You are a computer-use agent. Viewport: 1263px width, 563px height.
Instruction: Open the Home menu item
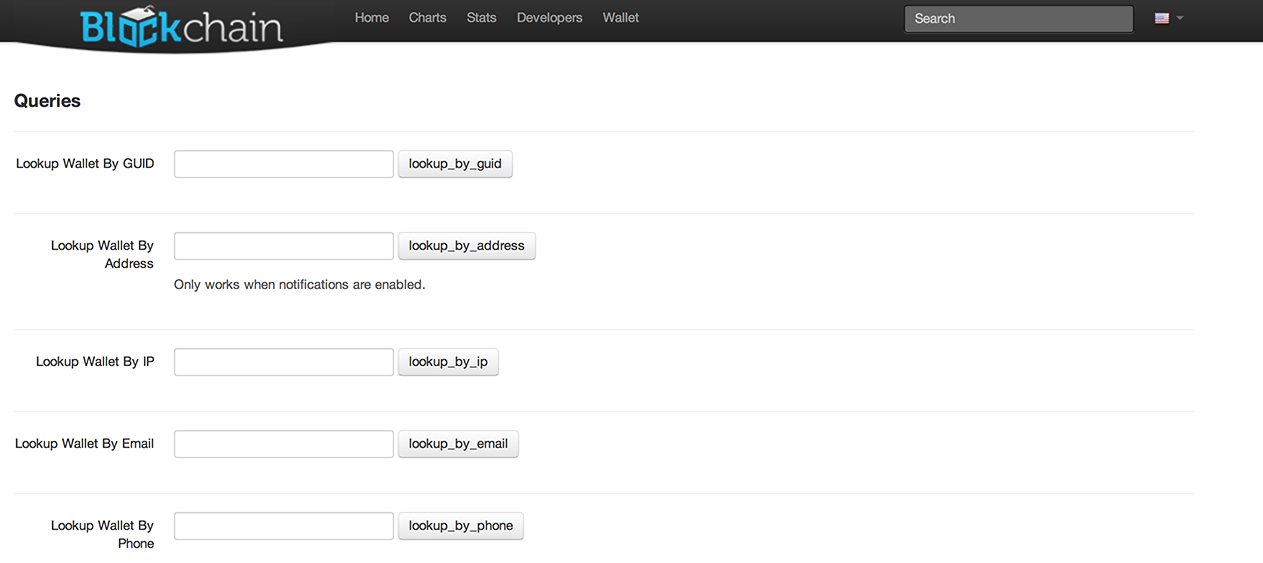(x=372, y=18)
